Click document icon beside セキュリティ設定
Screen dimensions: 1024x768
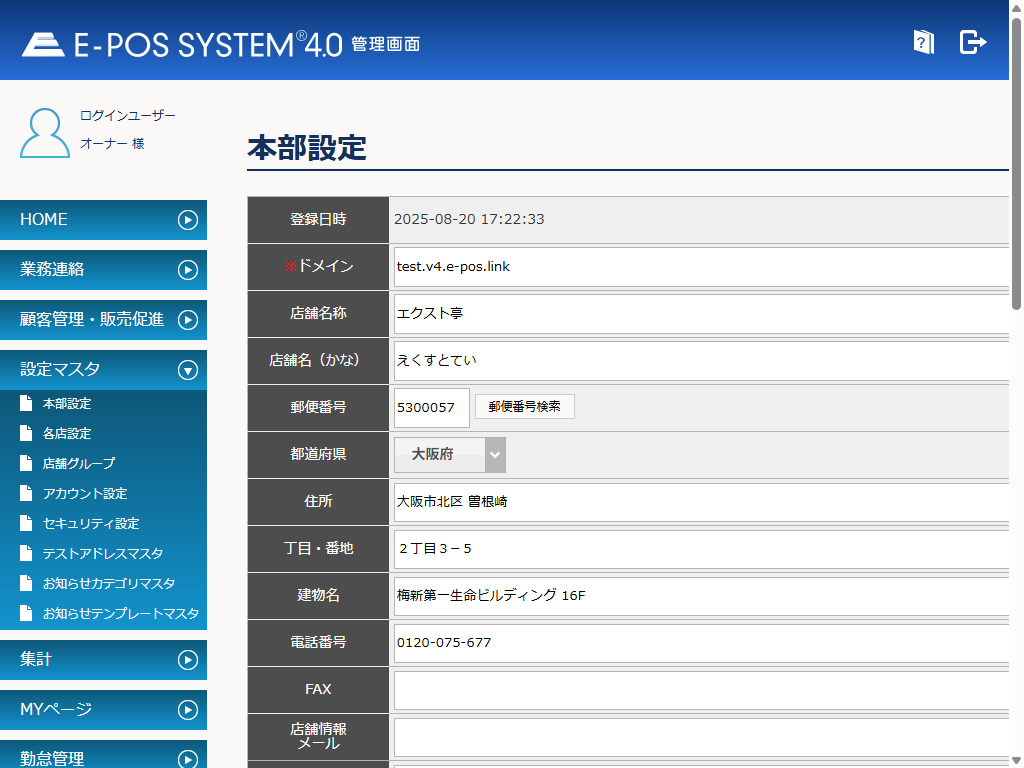point(26,524)
